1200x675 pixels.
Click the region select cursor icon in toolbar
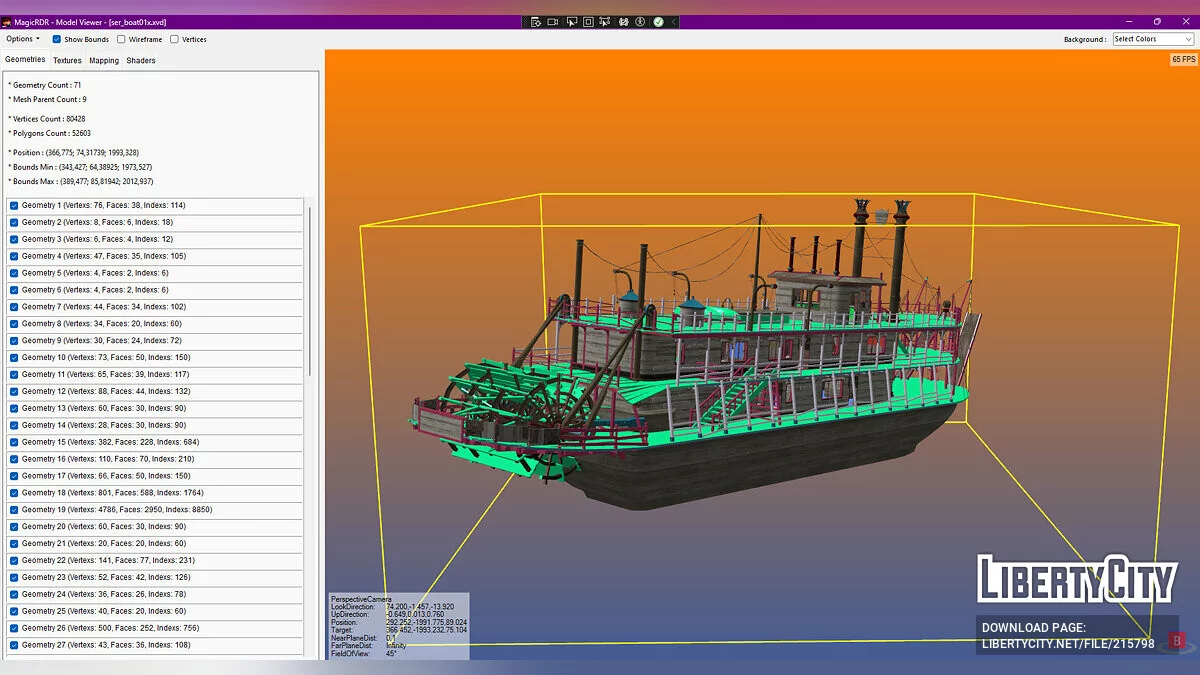pyautogui.click(x=606, y=21)
